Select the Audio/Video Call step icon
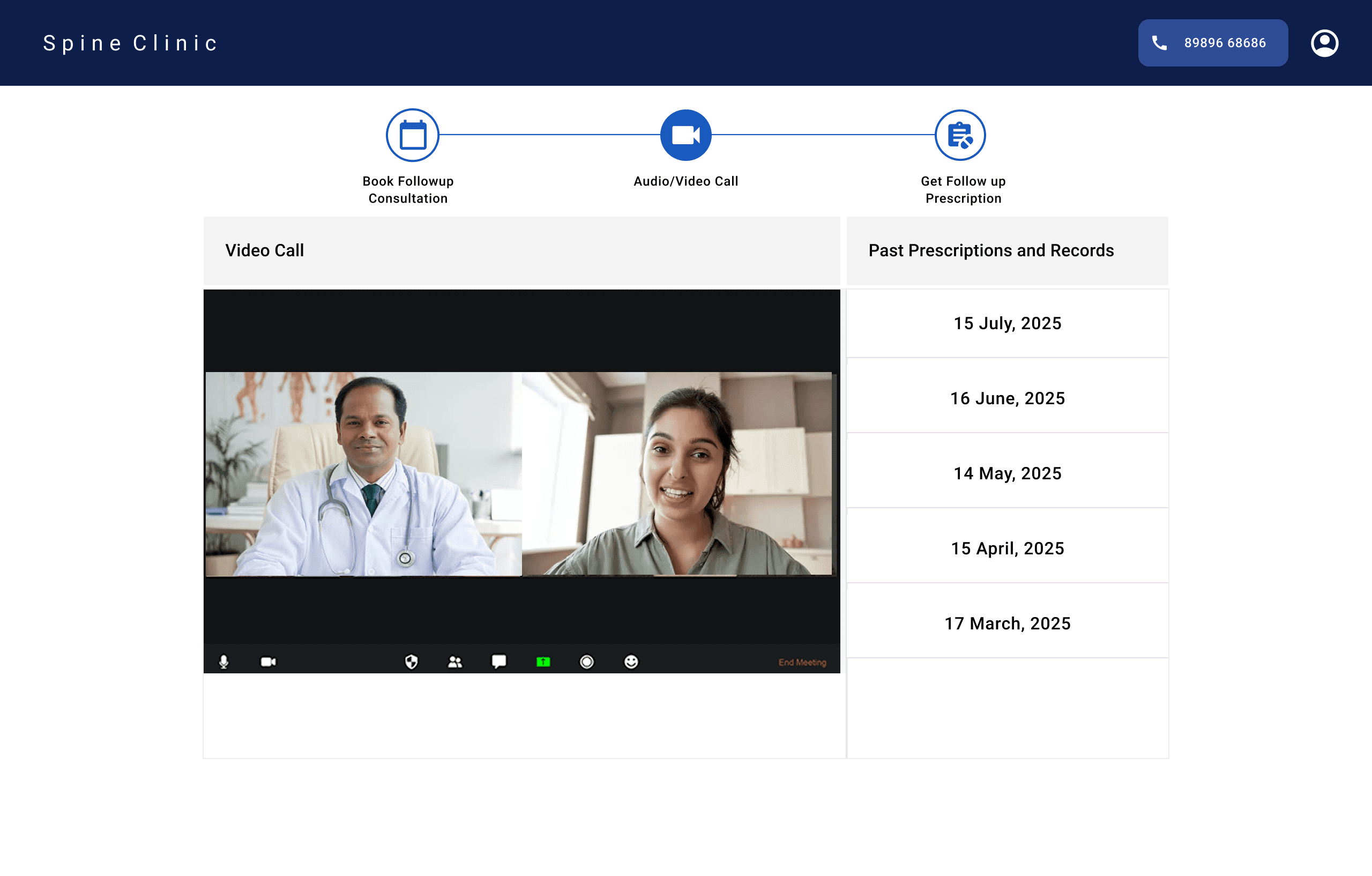 point(685,136)
